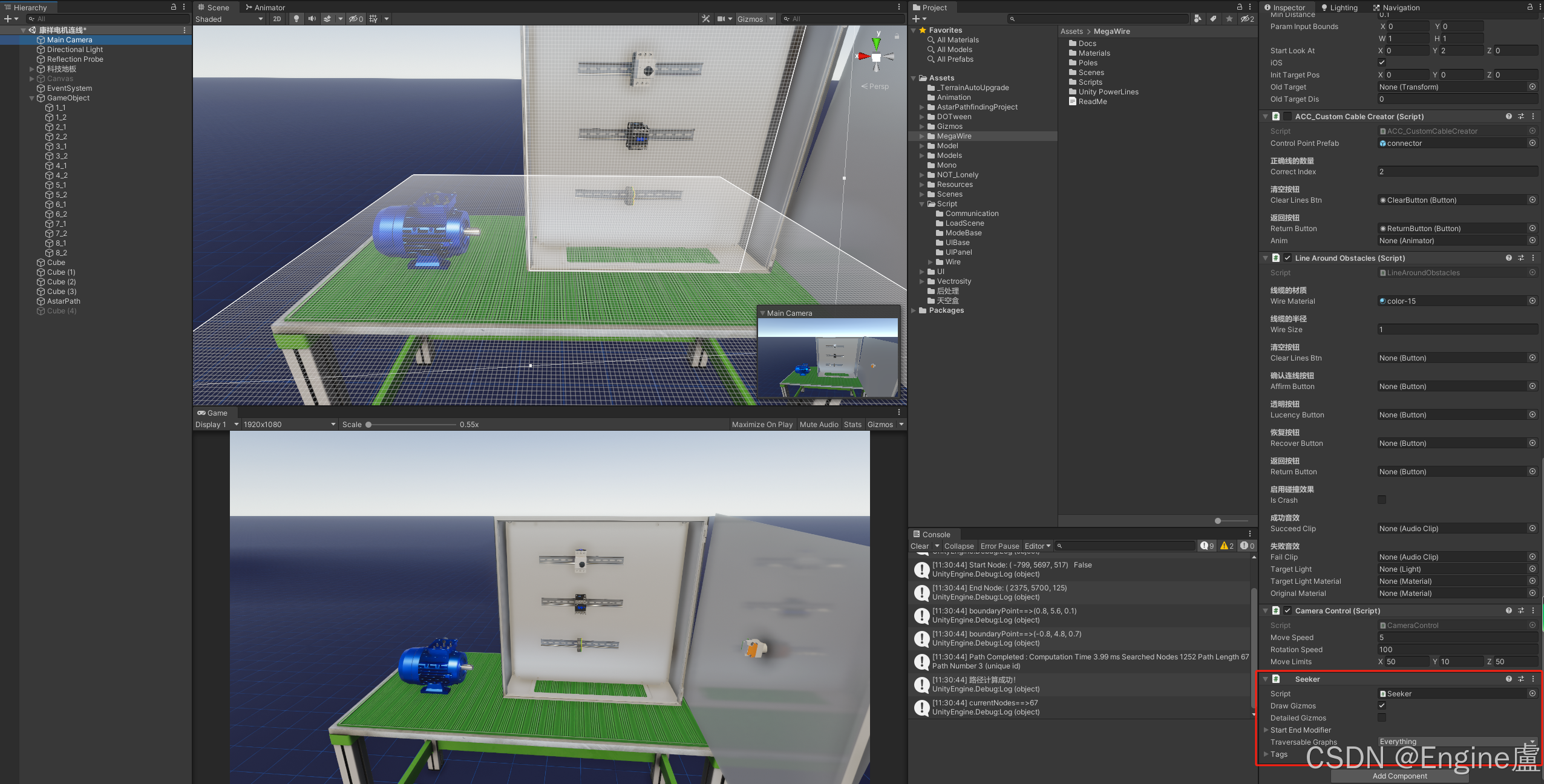Enable the Is Crash checkbox
This screenshot has height=784, width=1544.
tap(1382, 500)
